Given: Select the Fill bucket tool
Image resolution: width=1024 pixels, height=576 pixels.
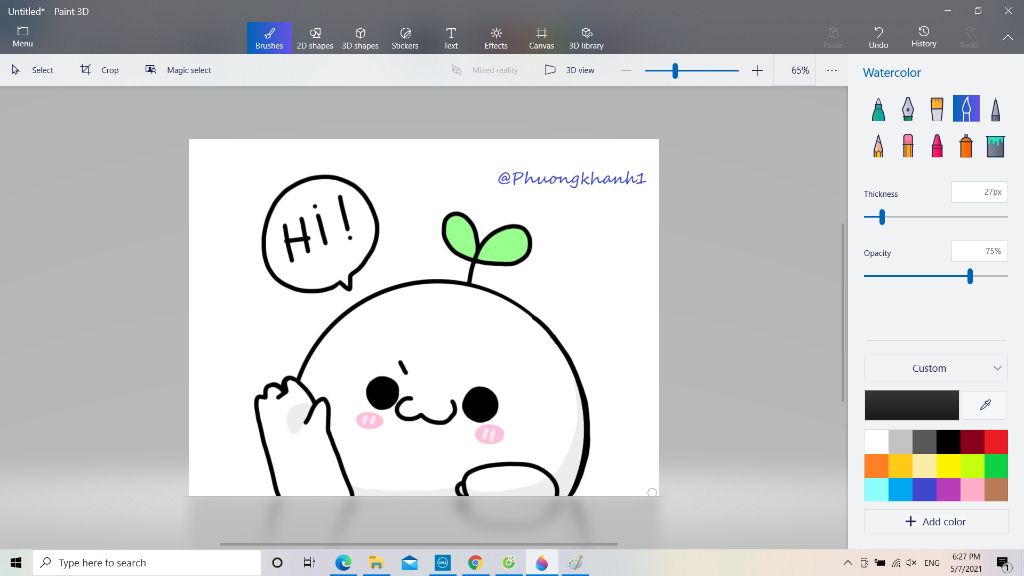Looking at the screenshot, I should coord(995,146).
